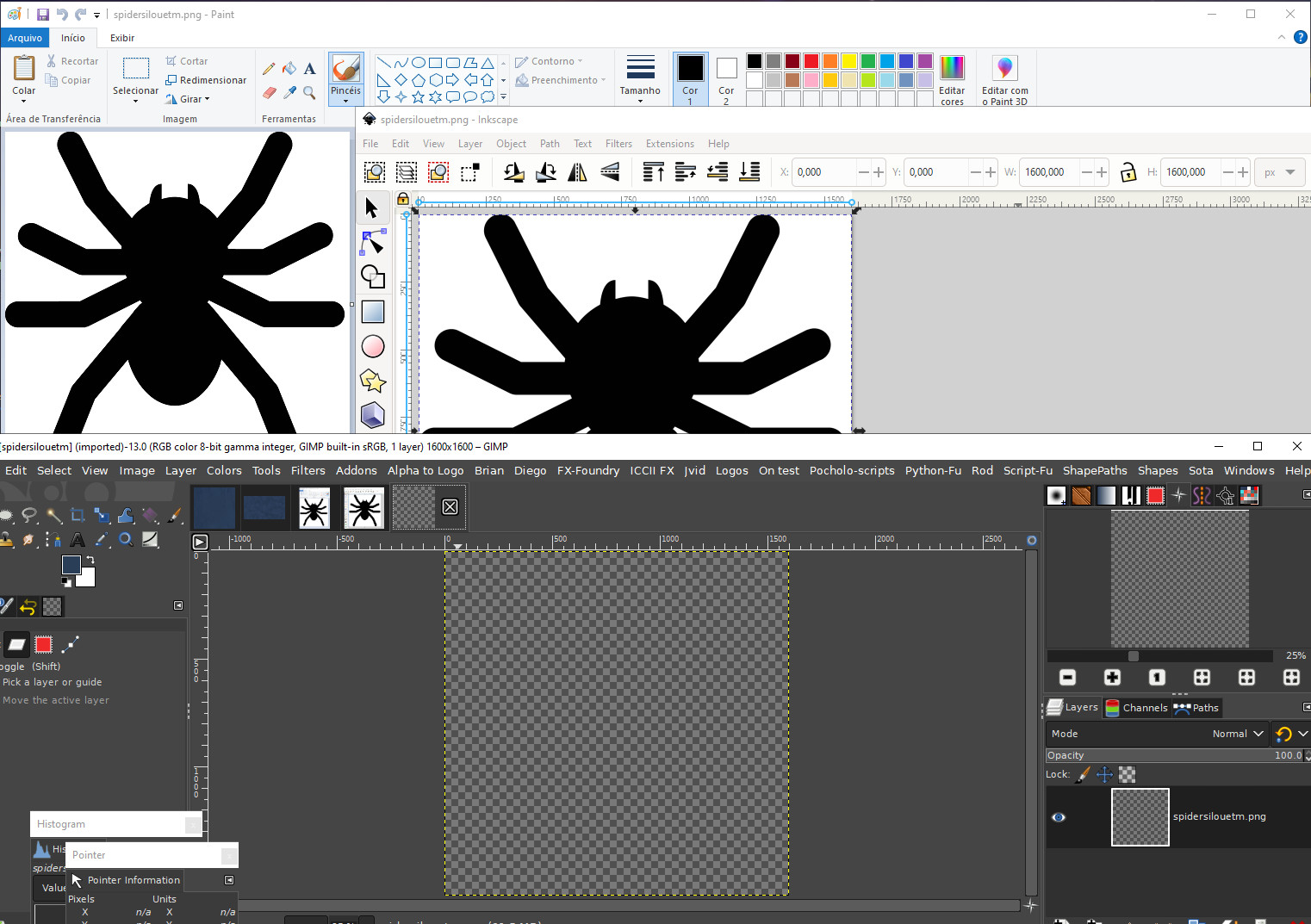The height and width of the screenshot is (924, 1311).
Task: Select Inkscape's Node editing tool
Action: click(x=372, y=243)
